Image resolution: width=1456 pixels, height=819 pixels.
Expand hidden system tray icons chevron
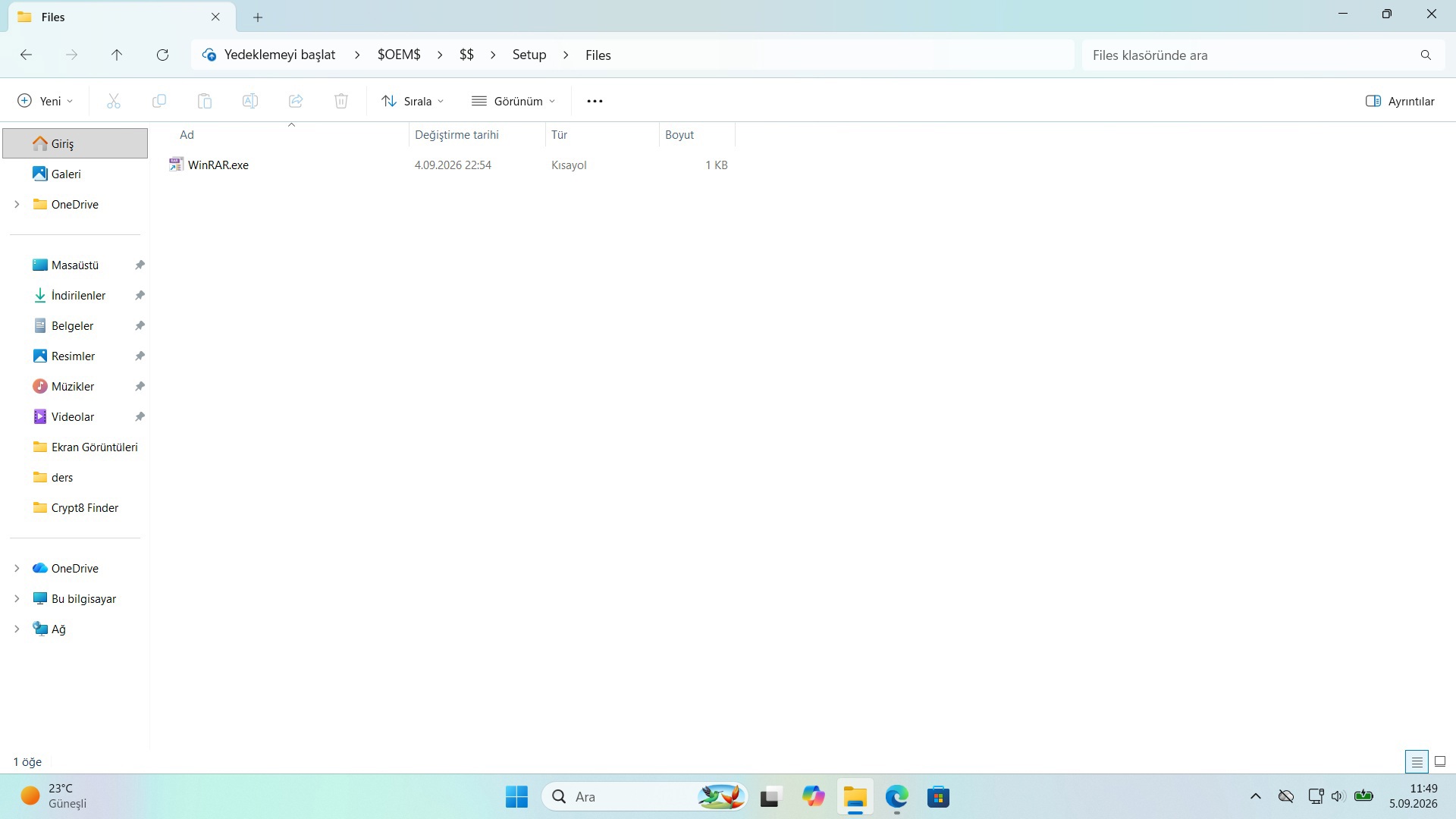click(1256, 796)
